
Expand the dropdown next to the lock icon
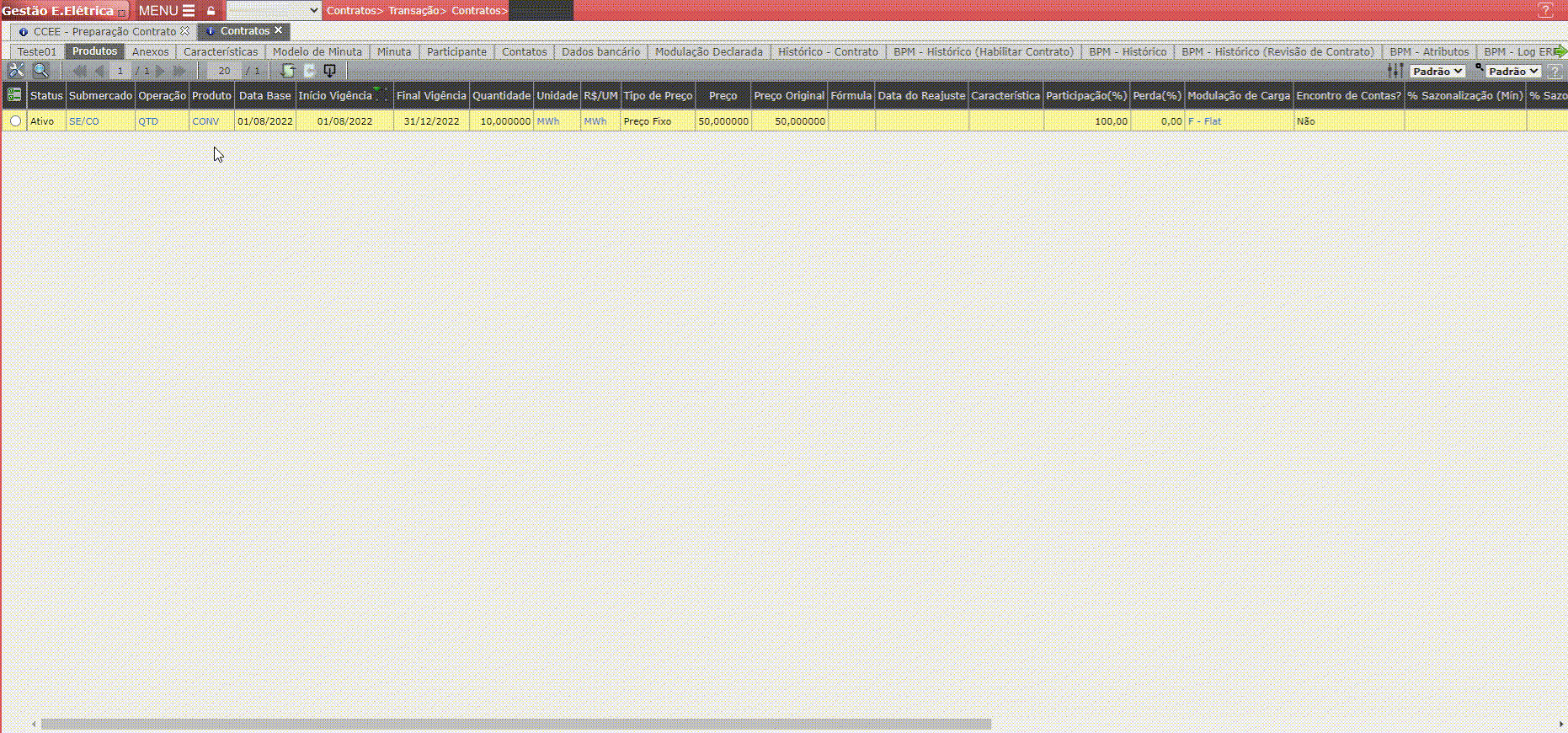[x=274, y=10]
